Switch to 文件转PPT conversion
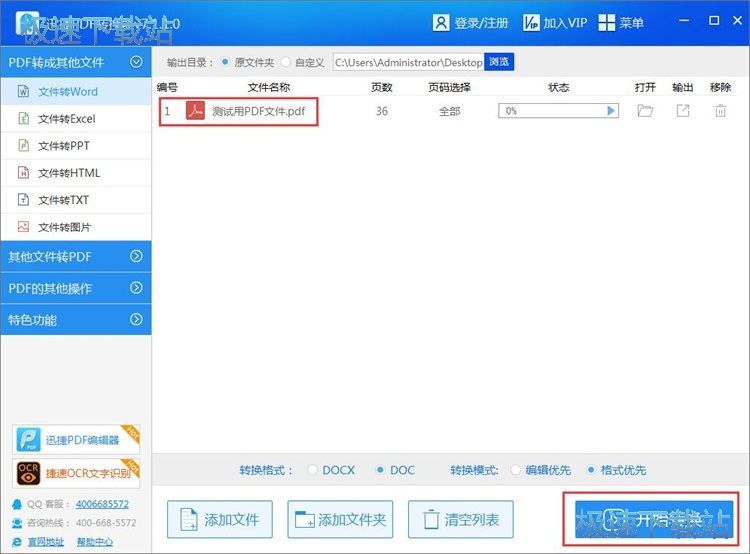Image resolution: width=750 pixels, height=554 pixels. pos(76,145)
